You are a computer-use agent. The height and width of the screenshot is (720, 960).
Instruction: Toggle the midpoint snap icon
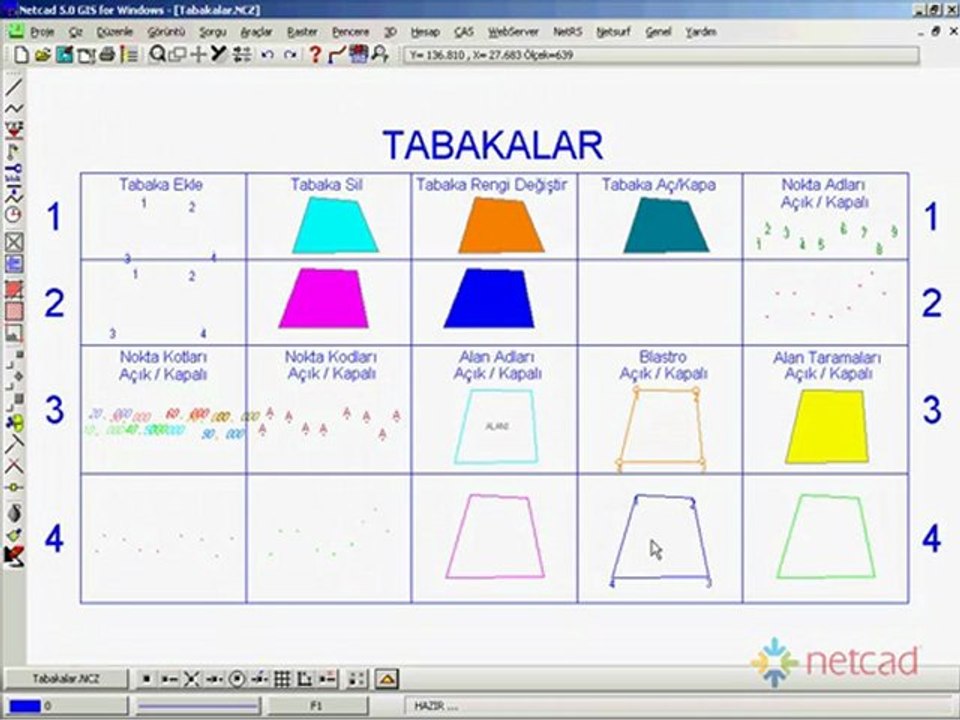click(x=214, y=678)
